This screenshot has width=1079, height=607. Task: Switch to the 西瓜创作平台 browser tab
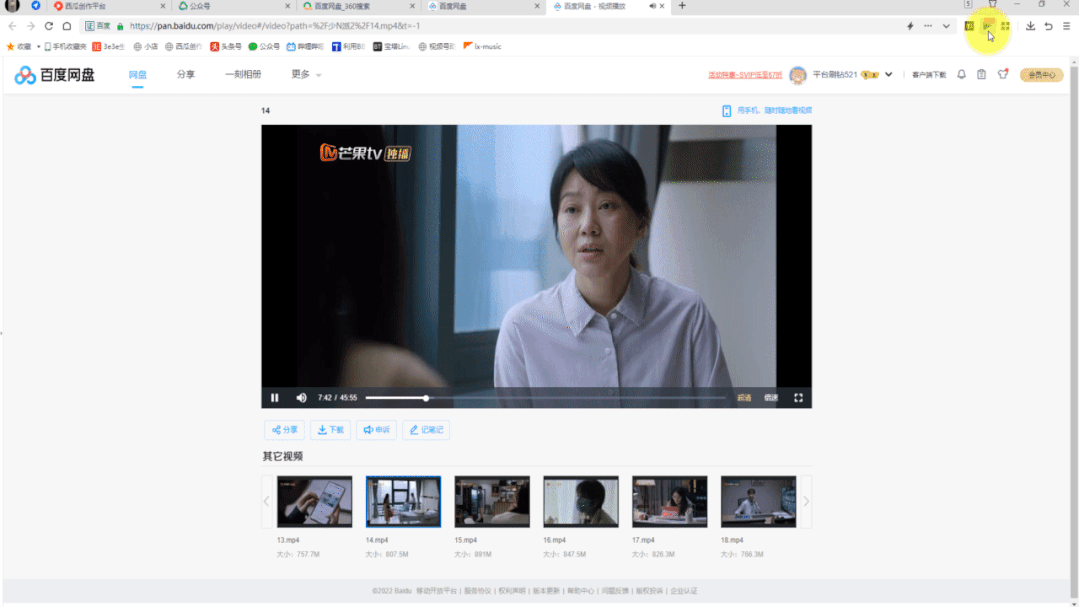pyautogui.click(x=109, y=6)
